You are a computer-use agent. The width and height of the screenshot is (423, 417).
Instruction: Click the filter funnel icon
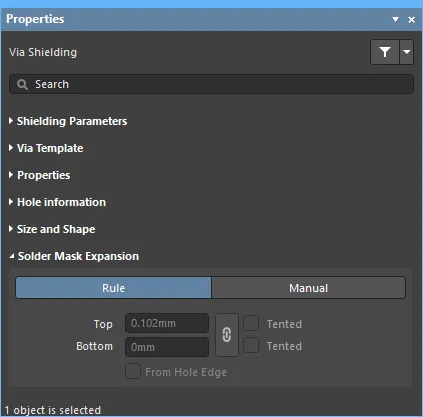(385, 52)
